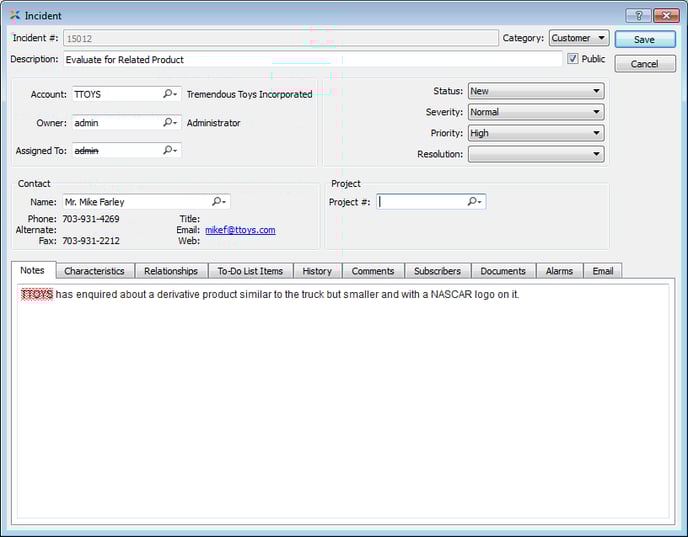Click the Owner search magnifier icon
Screen dimensions: 688x537
tap(169, 122)
